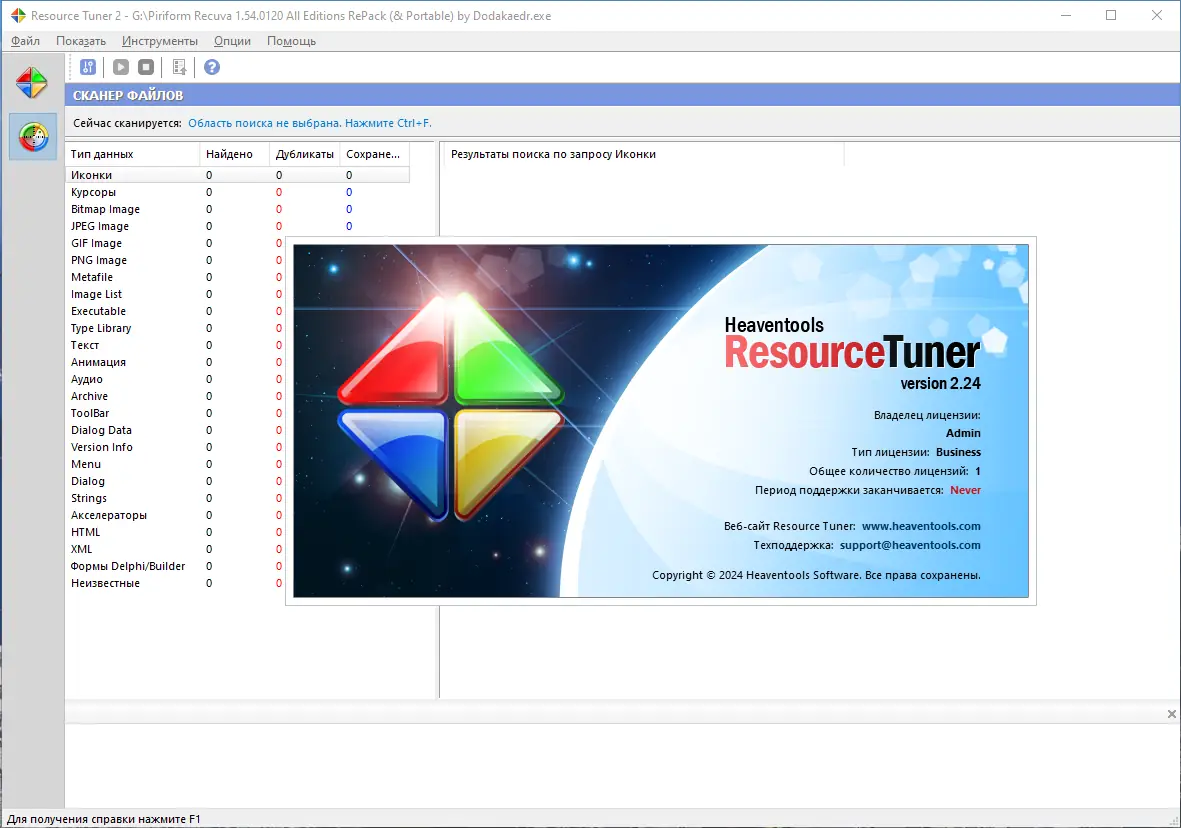Select the Menu row
The height and width of the screenshot is (828, 1181).
coord(175,464)
